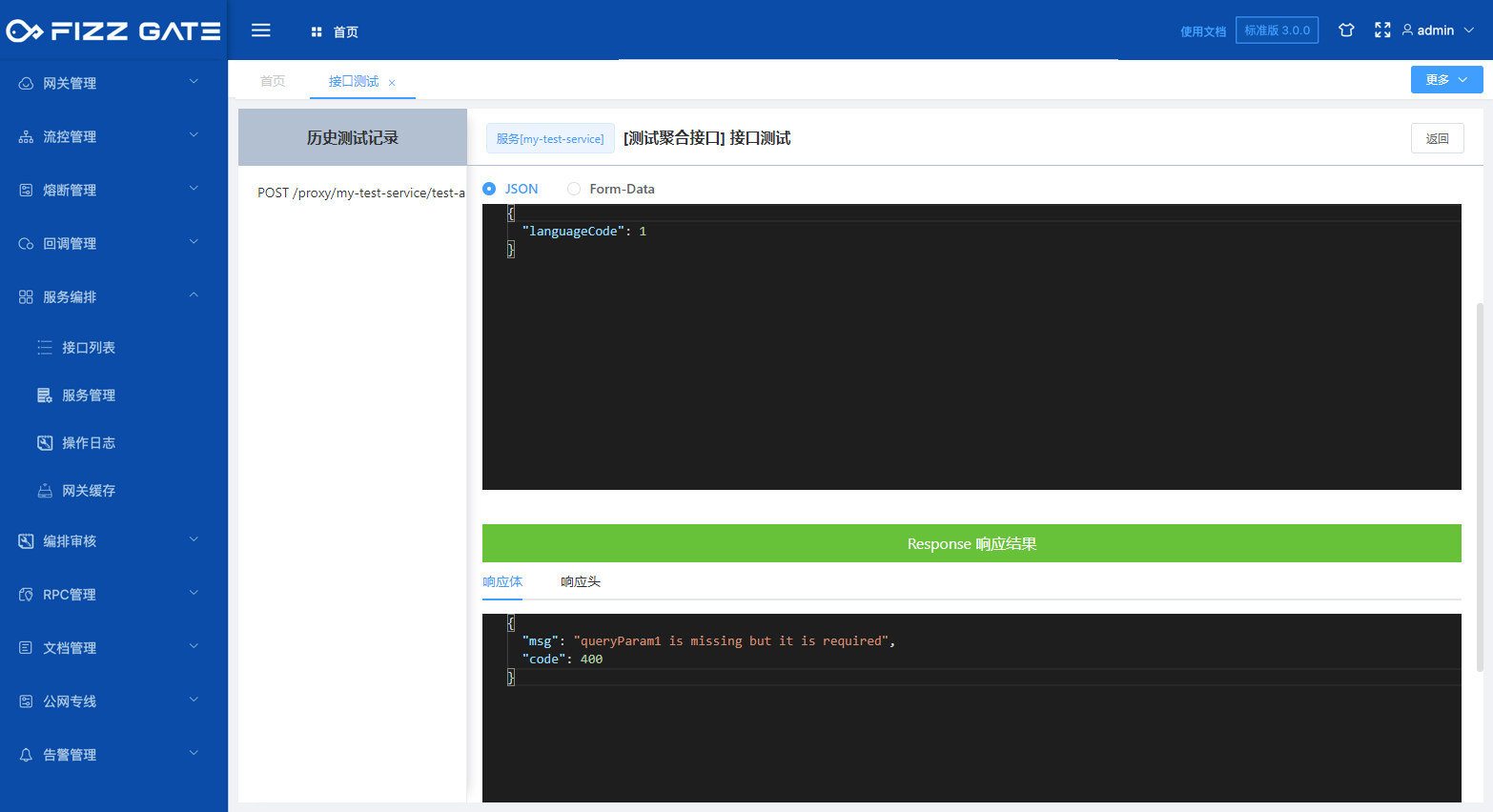Screen dimensions: 1493x812
Task: Click the Response 响应结果 green bar
Action: (x=971, y=543)
